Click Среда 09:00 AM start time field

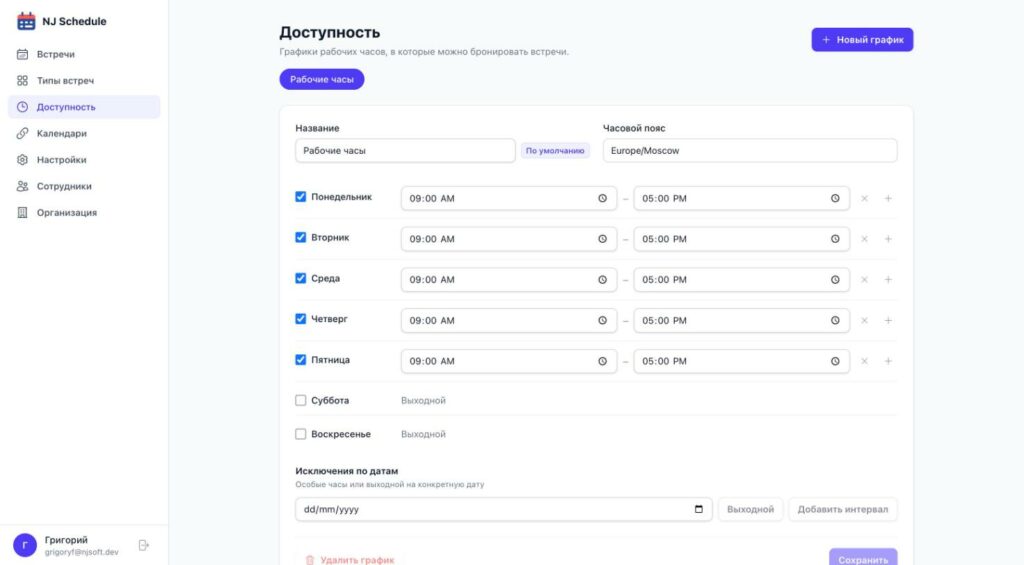click(x=509, y=280)
